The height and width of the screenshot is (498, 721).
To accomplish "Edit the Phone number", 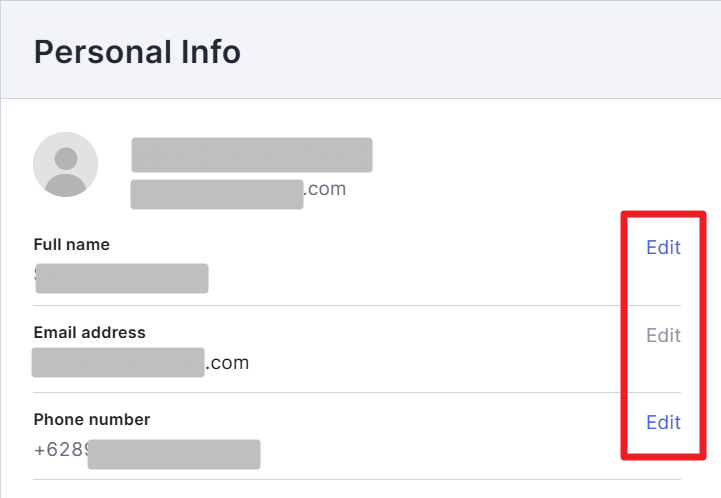I will 663,422.
